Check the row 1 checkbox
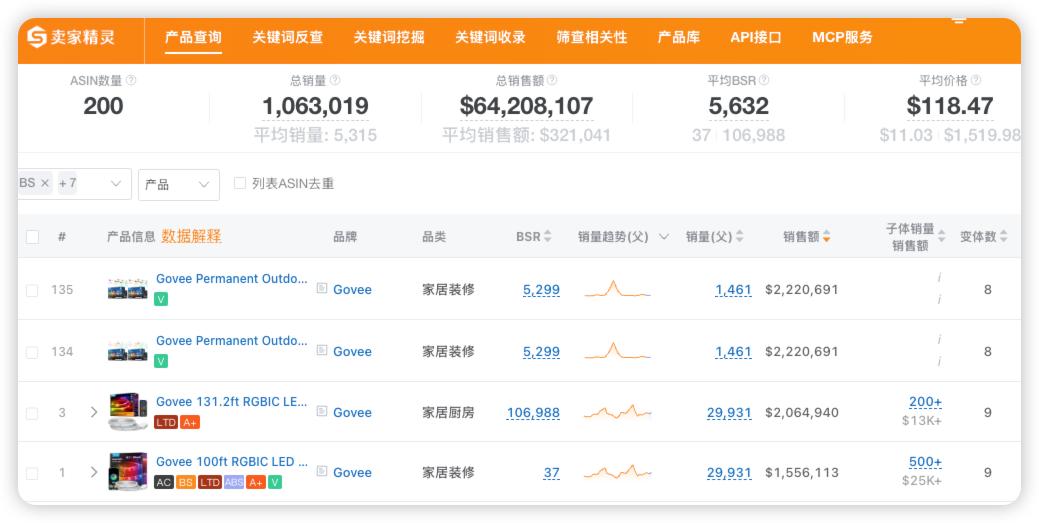This screenshot has height=523, width=1039. point(32,473)
